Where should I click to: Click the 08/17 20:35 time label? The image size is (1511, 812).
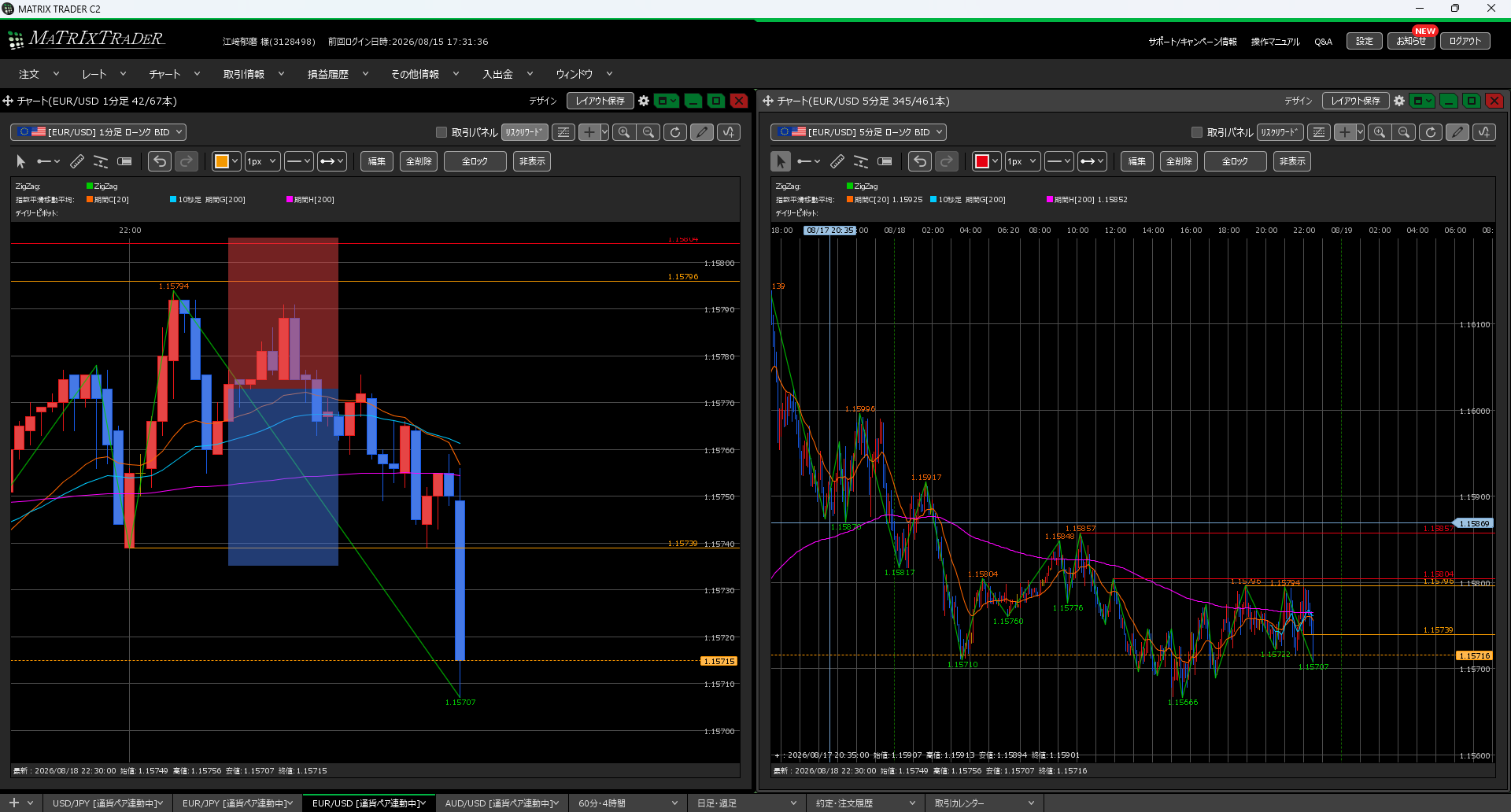point(829,231)
